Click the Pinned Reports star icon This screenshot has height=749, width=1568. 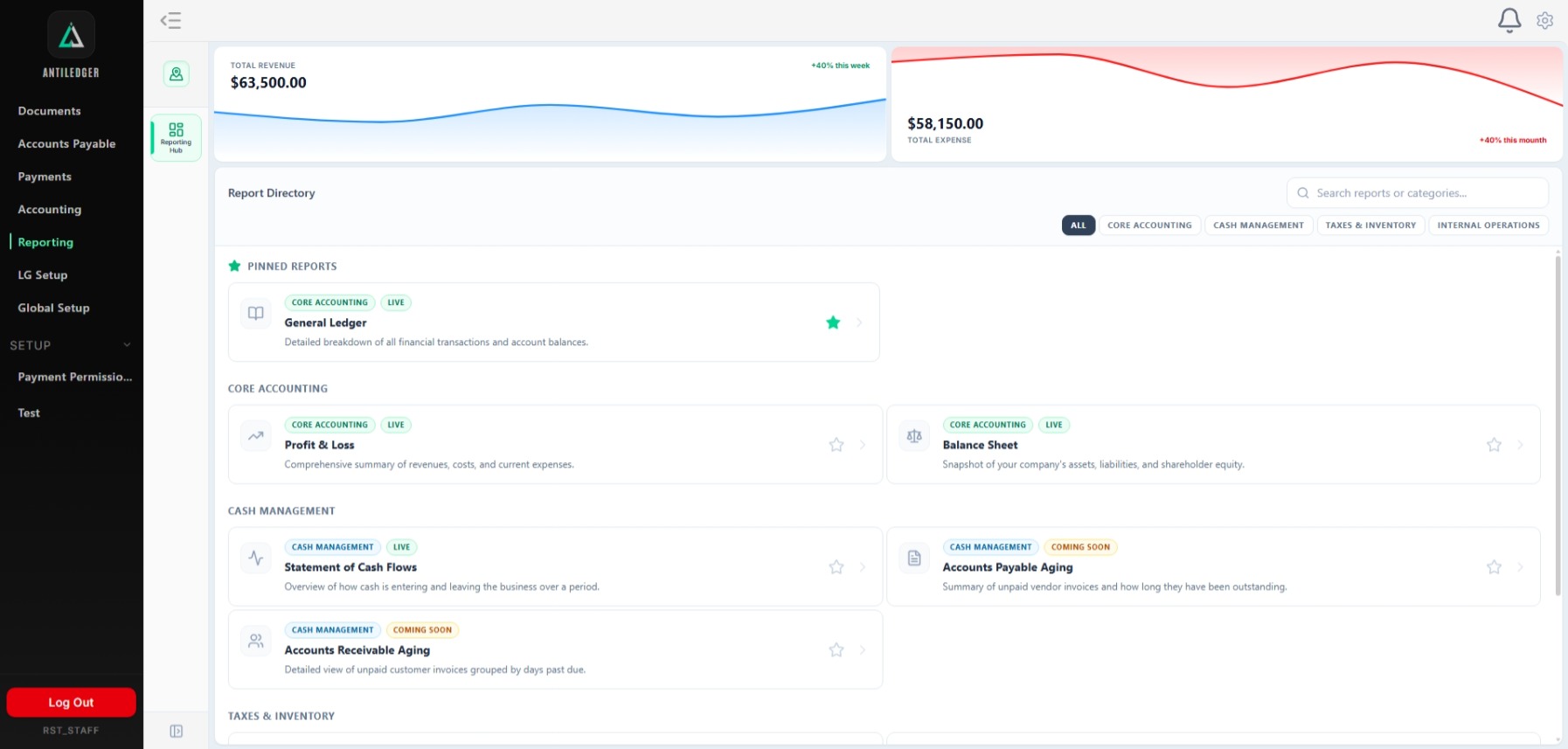tap(234, 266)
